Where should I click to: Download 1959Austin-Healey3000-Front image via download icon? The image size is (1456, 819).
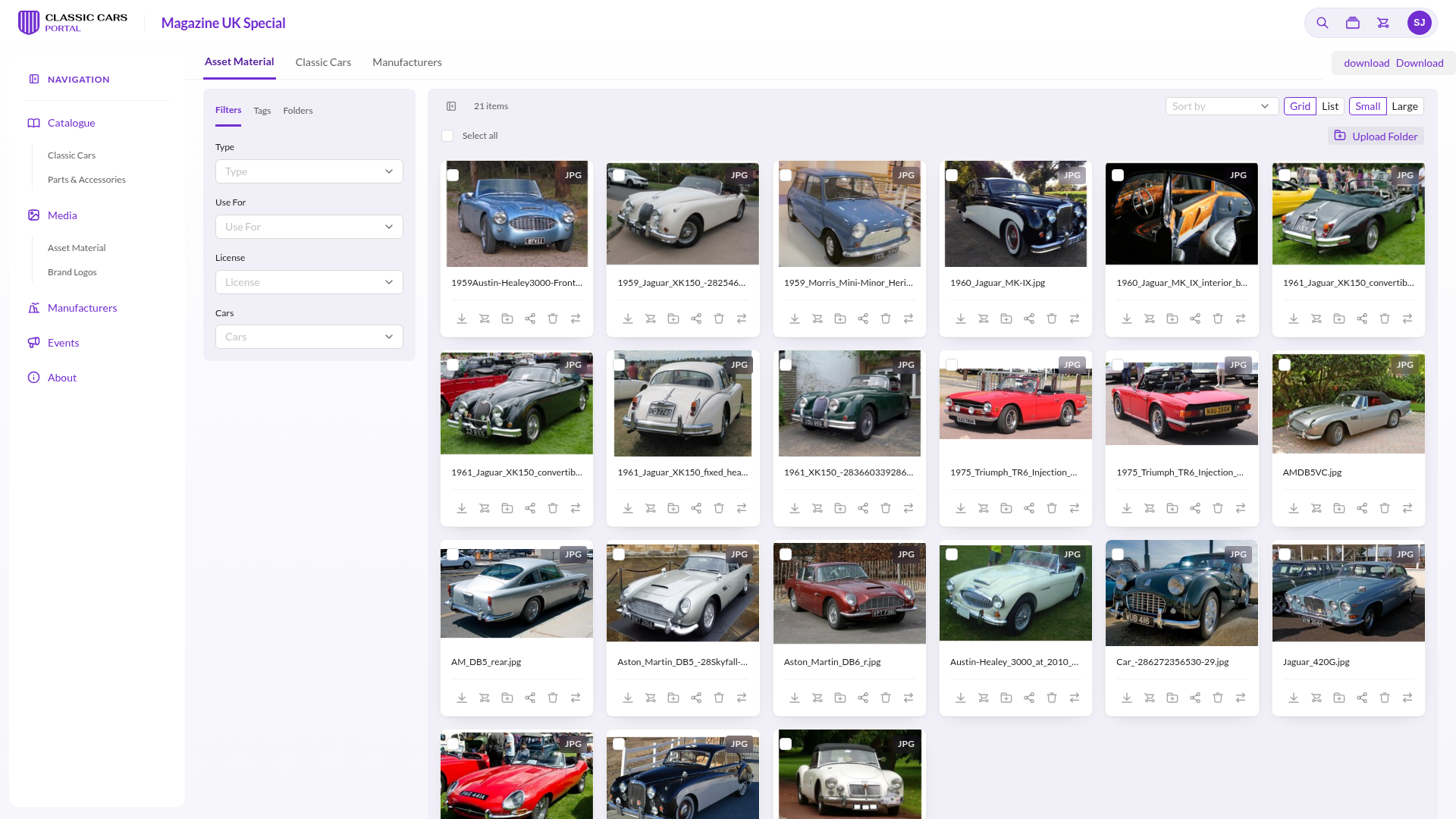(462, 318)
